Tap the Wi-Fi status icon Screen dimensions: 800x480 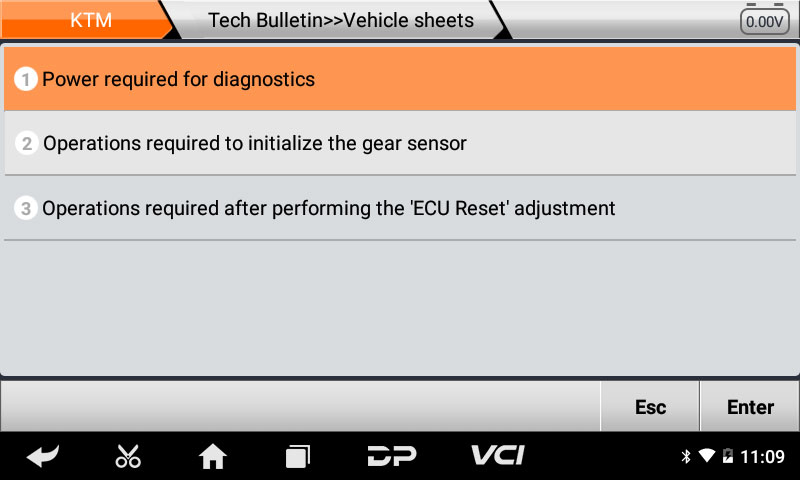pyautogui.click(x=707, y=457)
